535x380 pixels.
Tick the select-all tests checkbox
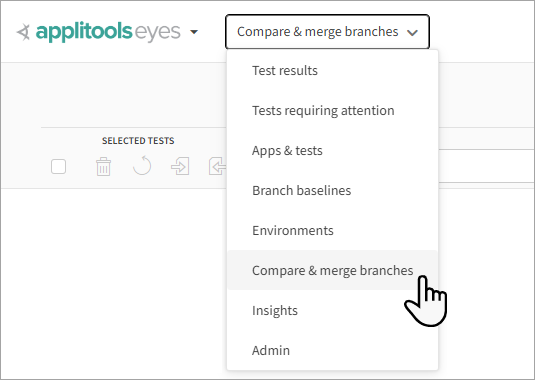pos(58,166)
